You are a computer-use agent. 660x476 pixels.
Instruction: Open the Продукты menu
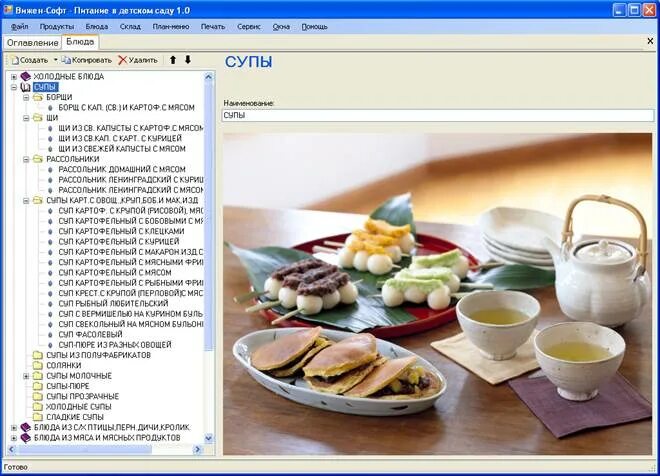(57, 27)
